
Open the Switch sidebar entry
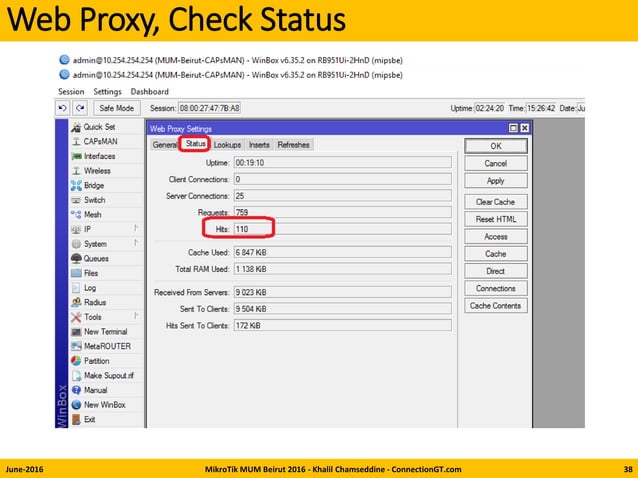(107, 200)
